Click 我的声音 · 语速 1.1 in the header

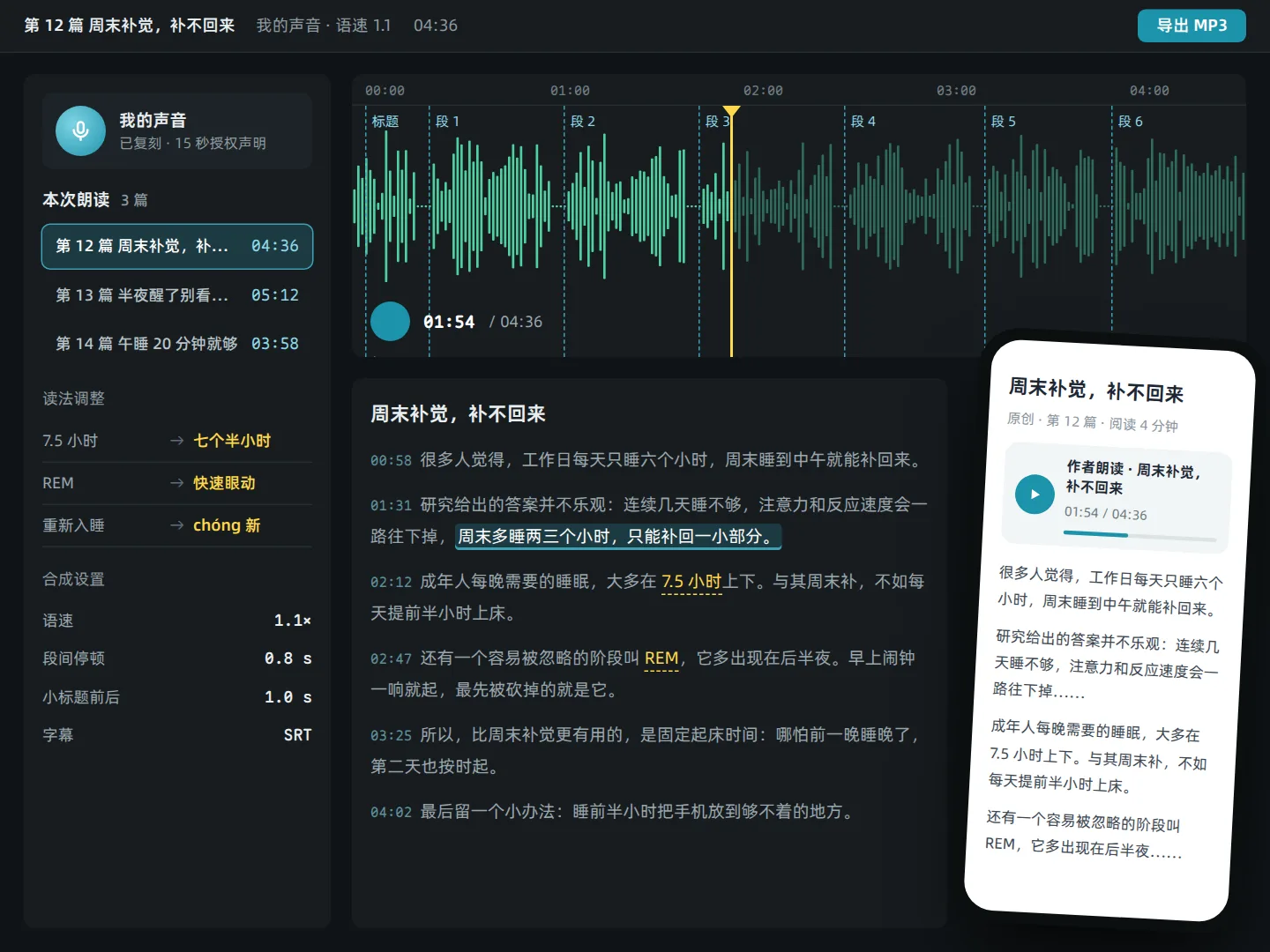(x=324, y=26)
